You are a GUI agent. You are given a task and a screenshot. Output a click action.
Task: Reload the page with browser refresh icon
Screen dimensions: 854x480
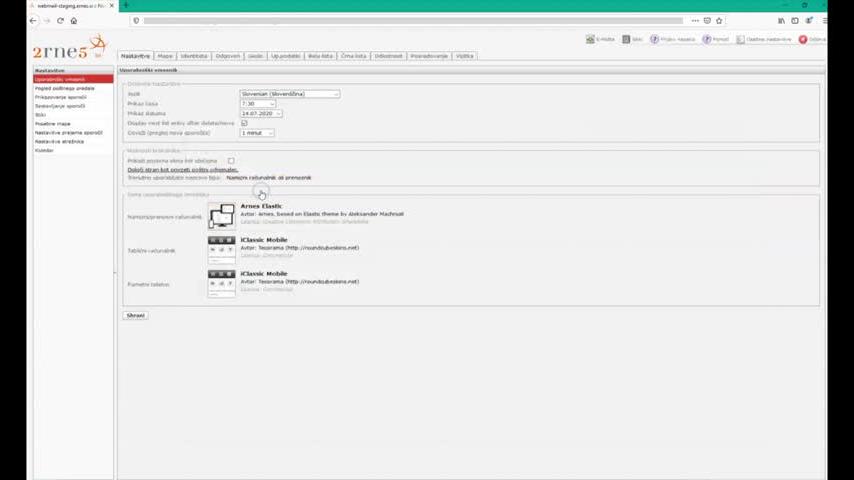60,20
